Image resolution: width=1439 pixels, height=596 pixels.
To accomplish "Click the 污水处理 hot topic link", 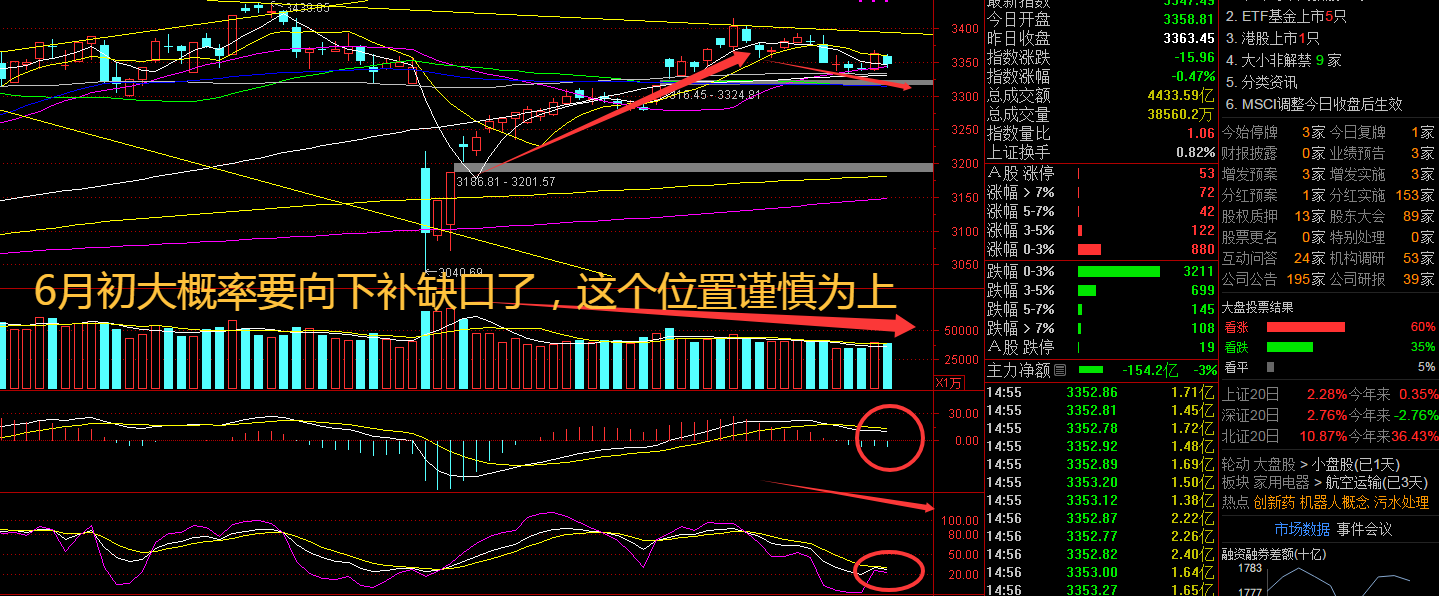I will 1401,502.
